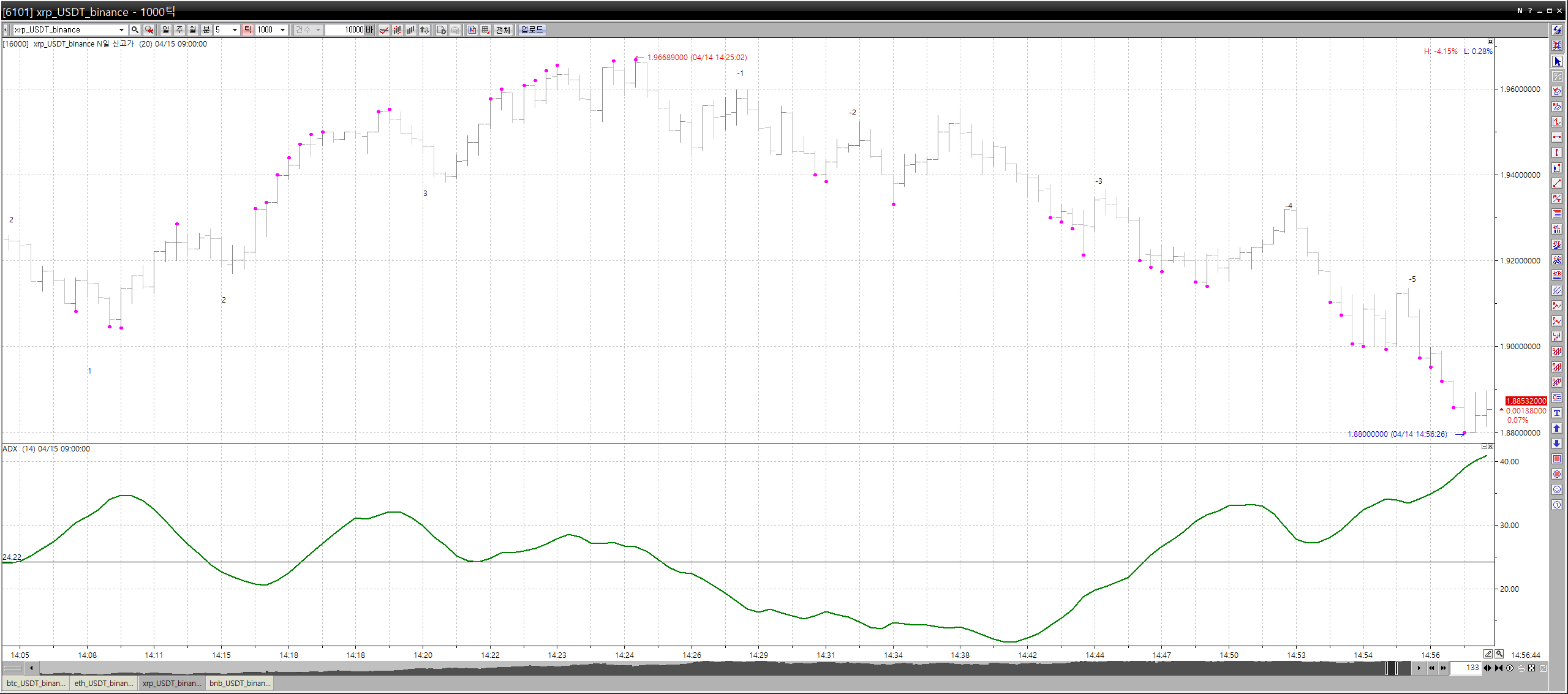Open the 1000 tick count dropdown
The width and height of the screenshot is (1568, 694).
click(x=282, y=29)
